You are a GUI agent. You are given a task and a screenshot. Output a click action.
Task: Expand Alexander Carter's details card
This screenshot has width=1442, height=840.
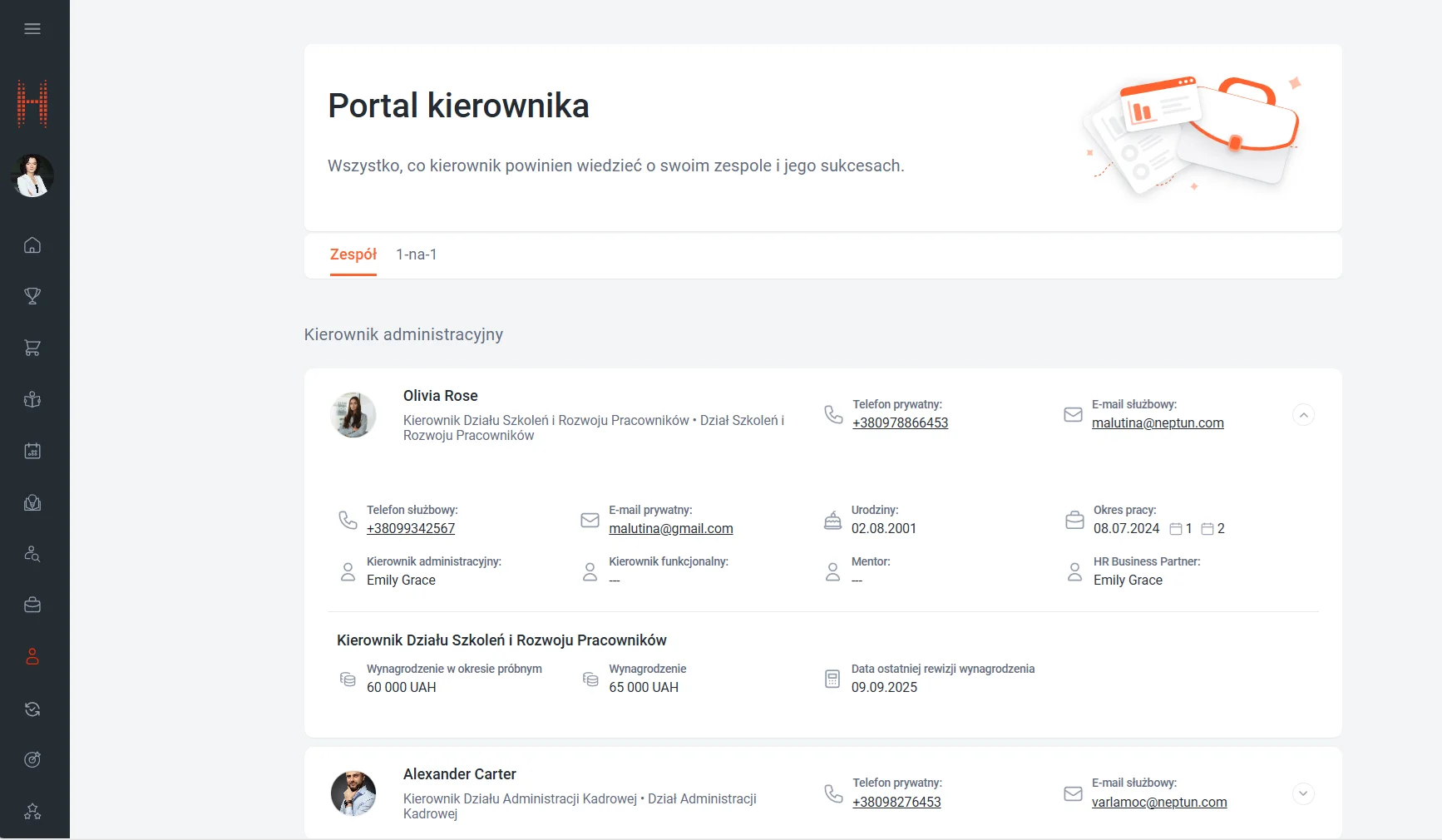pyautogui.click(x=1303, y=793)
